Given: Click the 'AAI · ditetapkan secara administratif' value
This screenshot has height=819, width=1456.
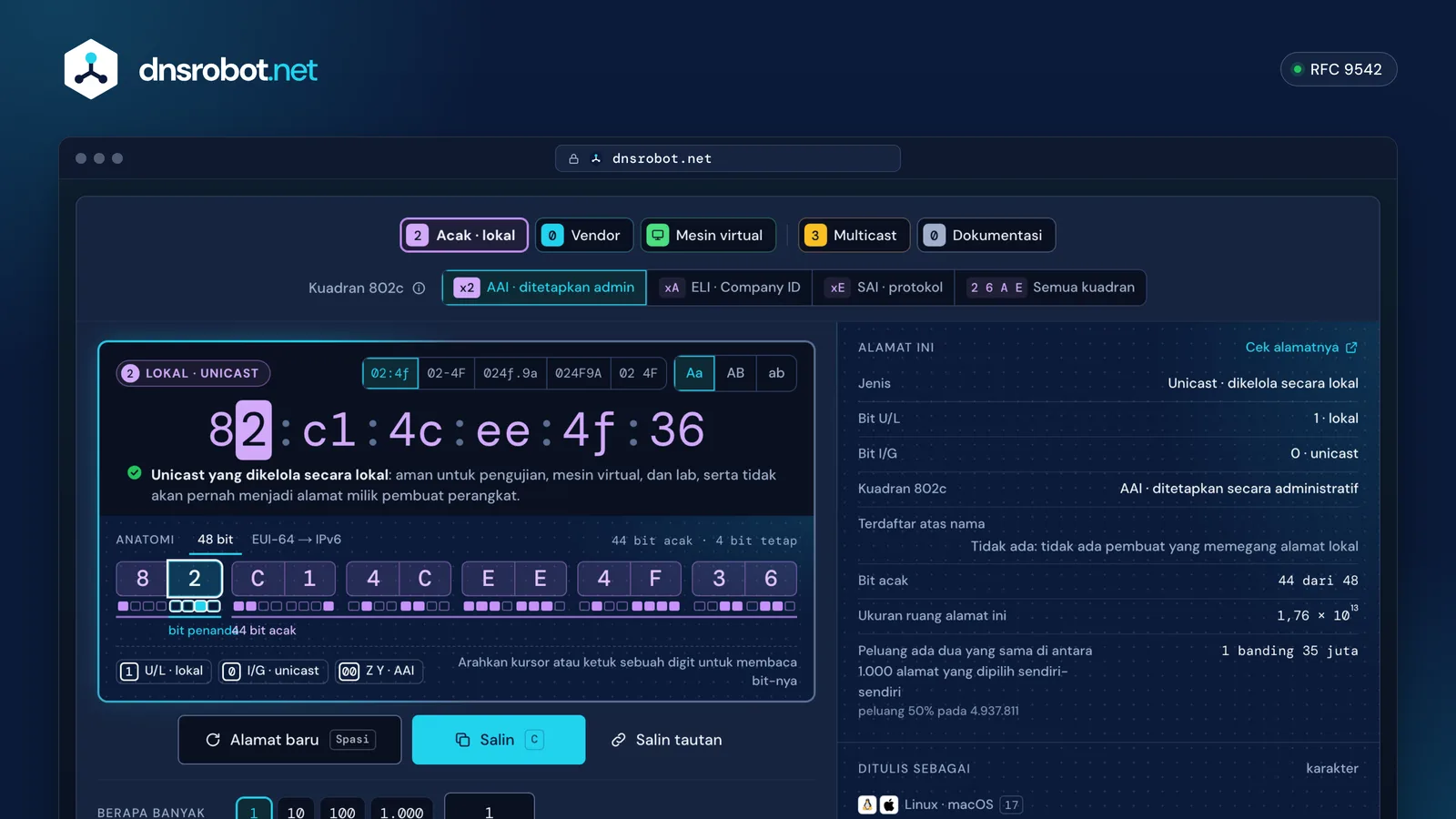Looking at the screenshot, I should point(1239,489).
